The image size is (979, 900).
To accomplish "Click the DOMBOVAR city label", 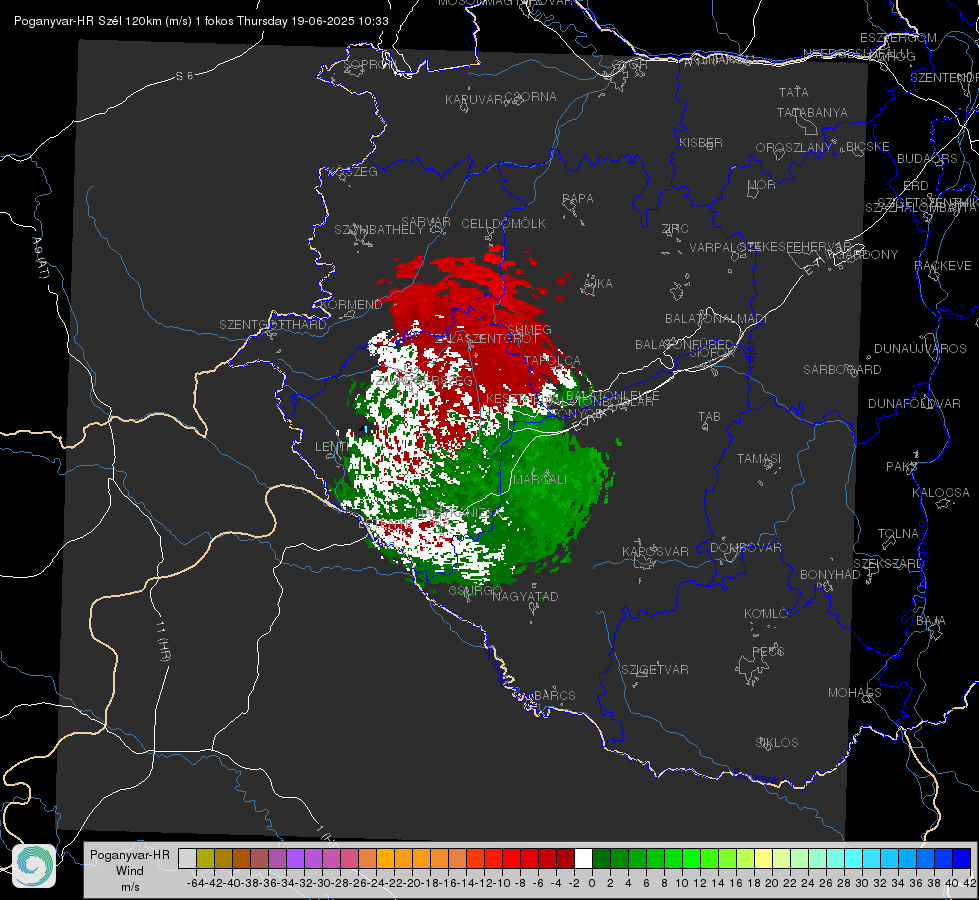I will (x=745, y=548).
